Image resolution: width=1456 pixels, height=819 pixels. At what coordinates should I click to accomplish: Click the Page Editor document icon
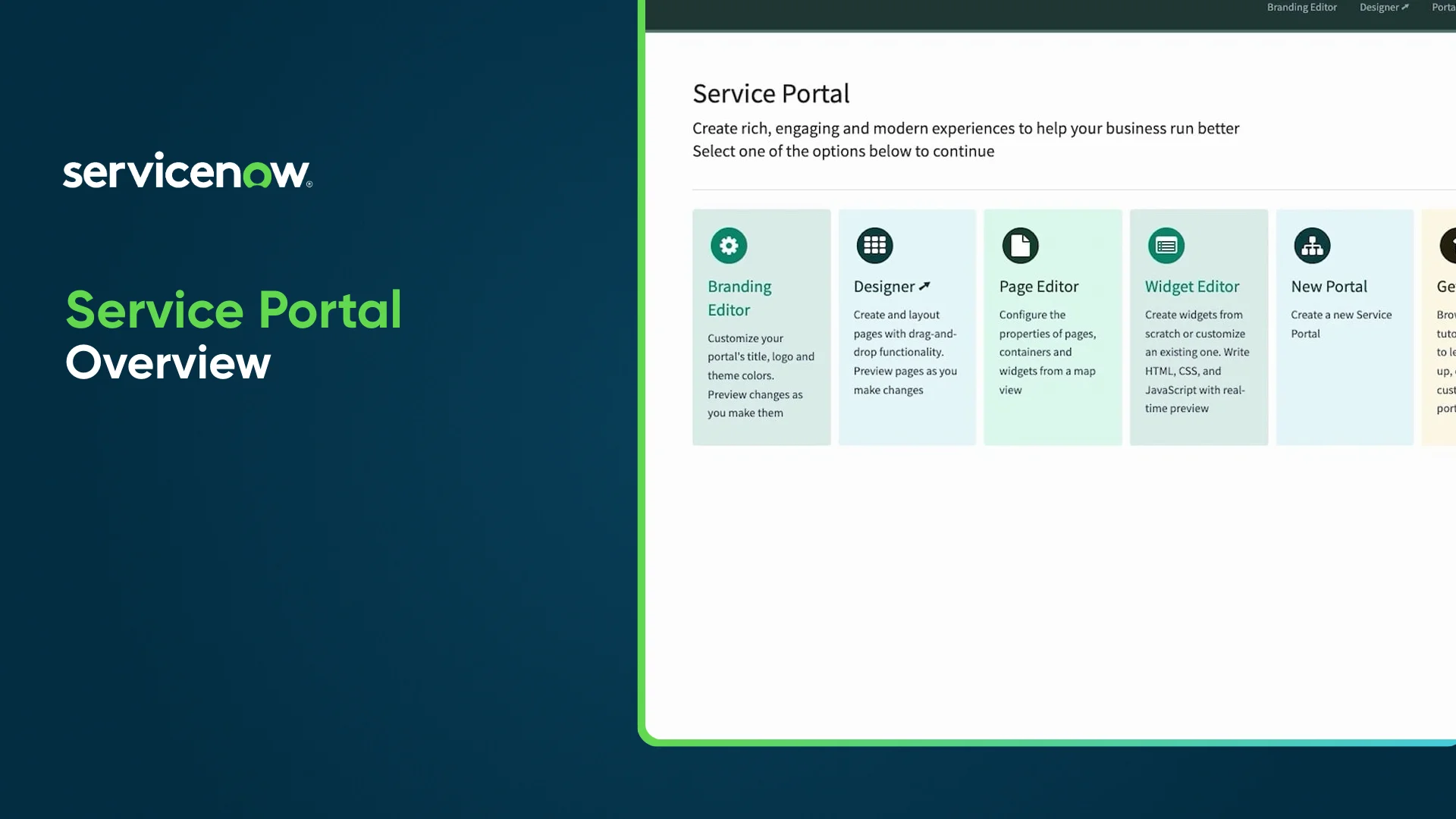click(x=1020, y=246)
